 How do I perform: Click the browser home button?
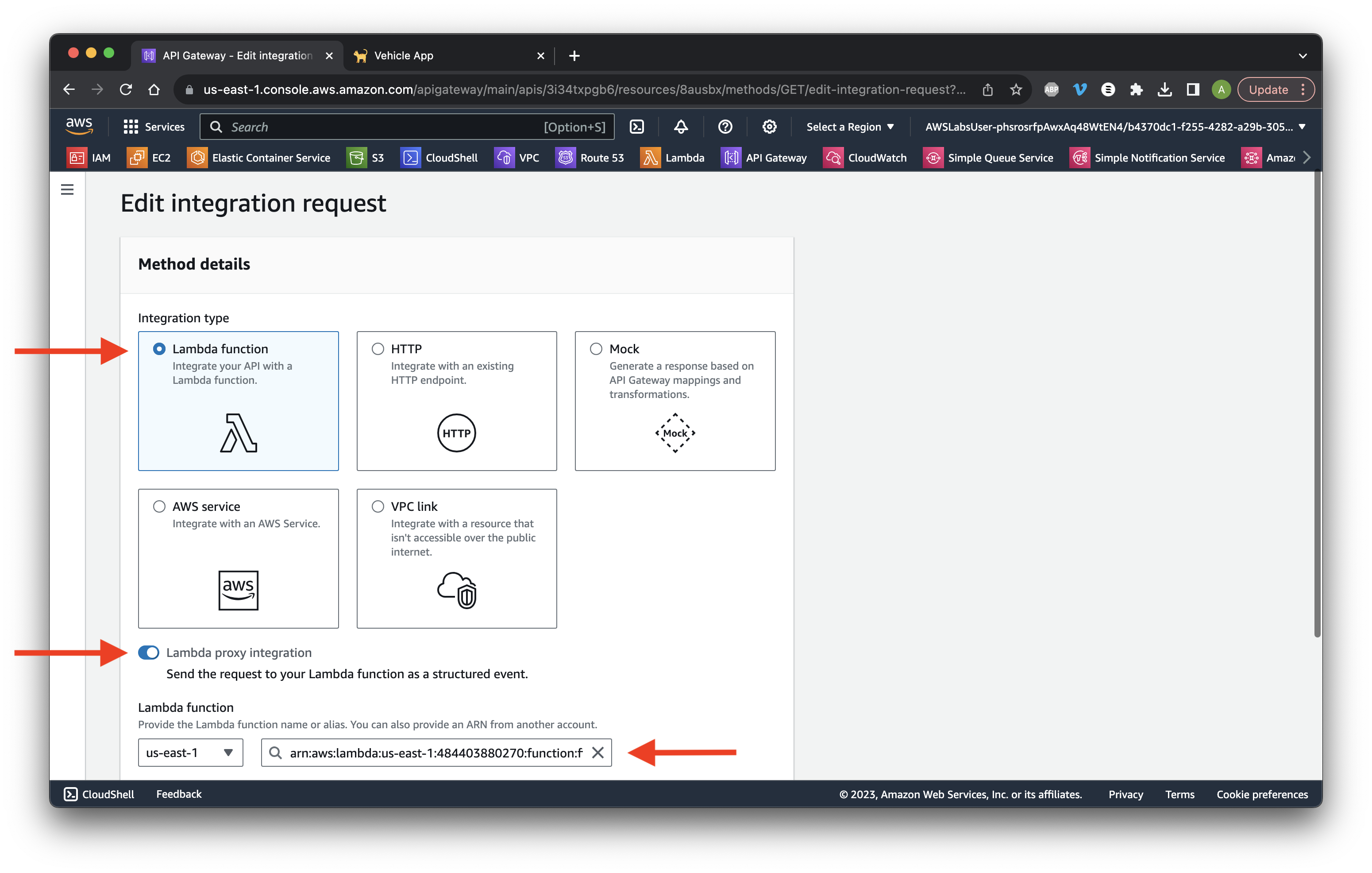pyautogui.click(x=154, y=89)
